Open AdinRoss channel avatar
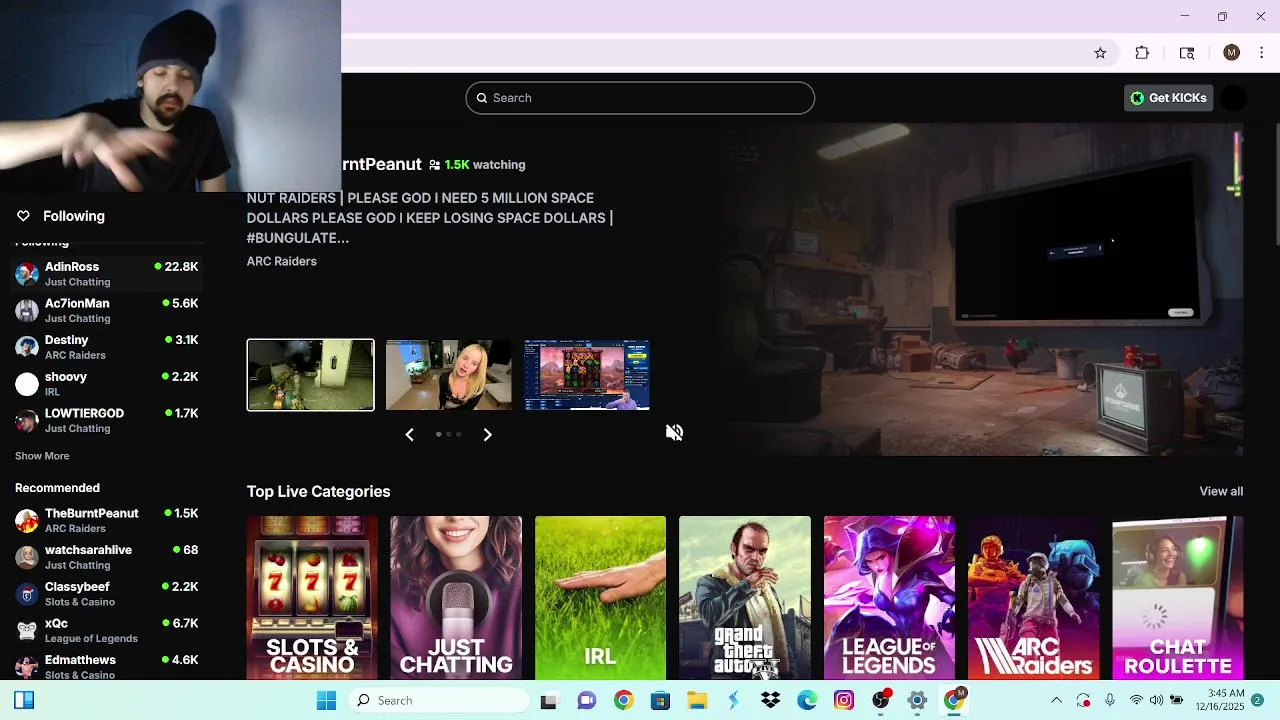The image size is (1280, 720). pos(27,274)
